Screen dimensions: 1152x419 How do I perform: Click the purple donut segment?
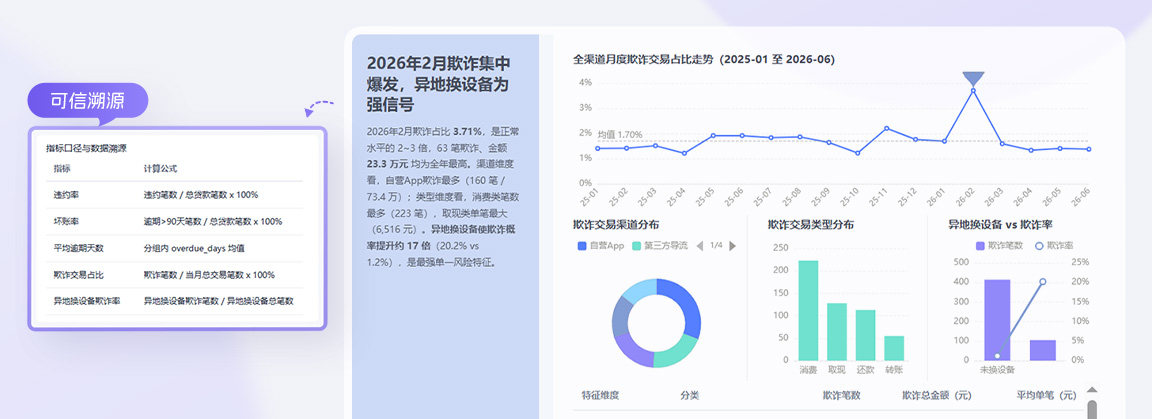click(x=631, y=352)
